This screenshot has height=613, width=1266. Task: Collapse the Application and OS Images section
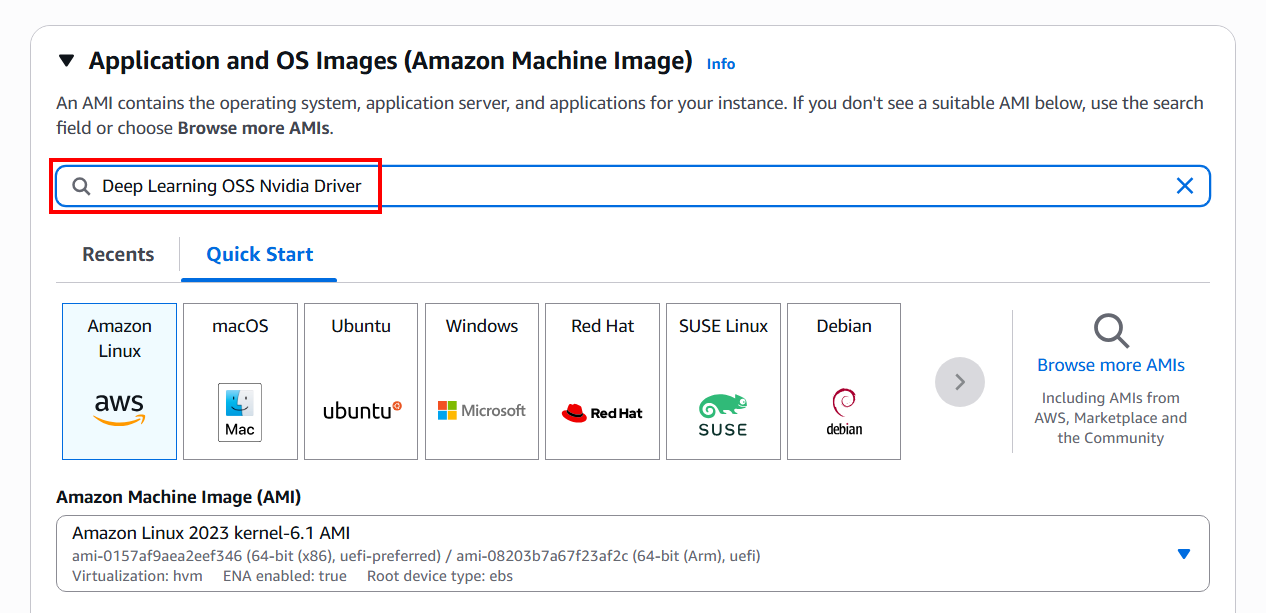[67, 61]
